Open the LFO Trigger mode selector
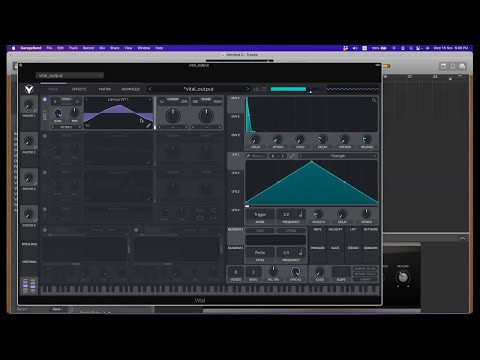 [260, 214]
